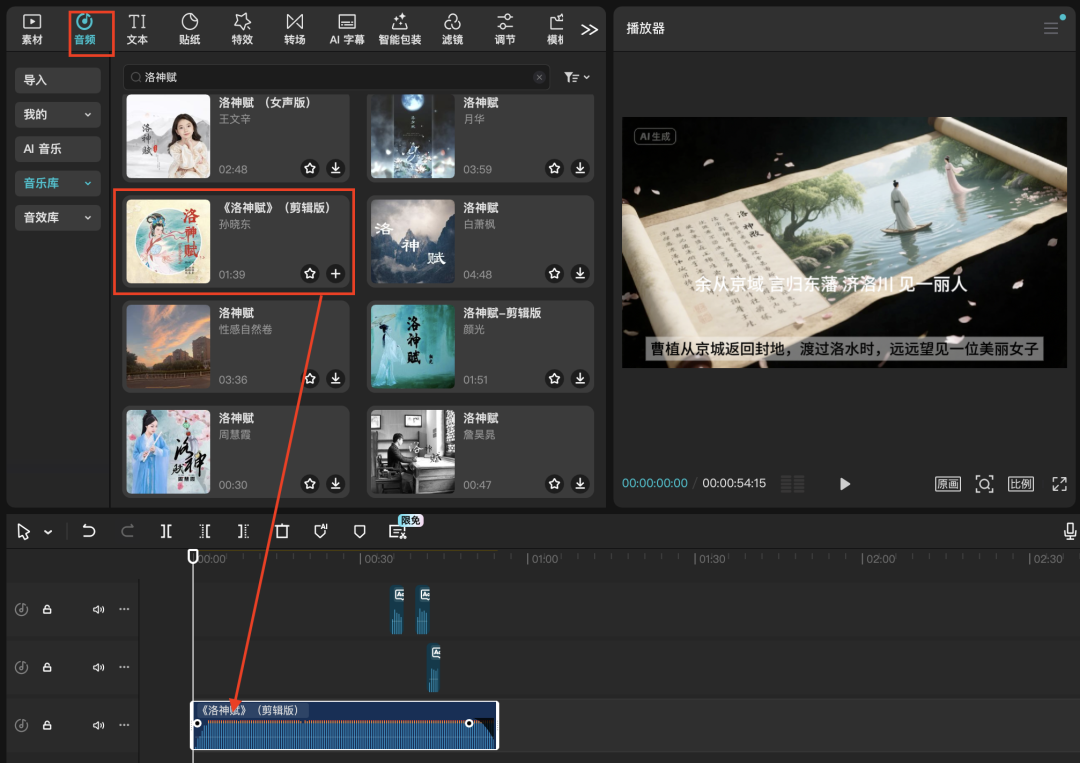Click the undo arrow icon

pyautogui.click(x=89, y=532)
